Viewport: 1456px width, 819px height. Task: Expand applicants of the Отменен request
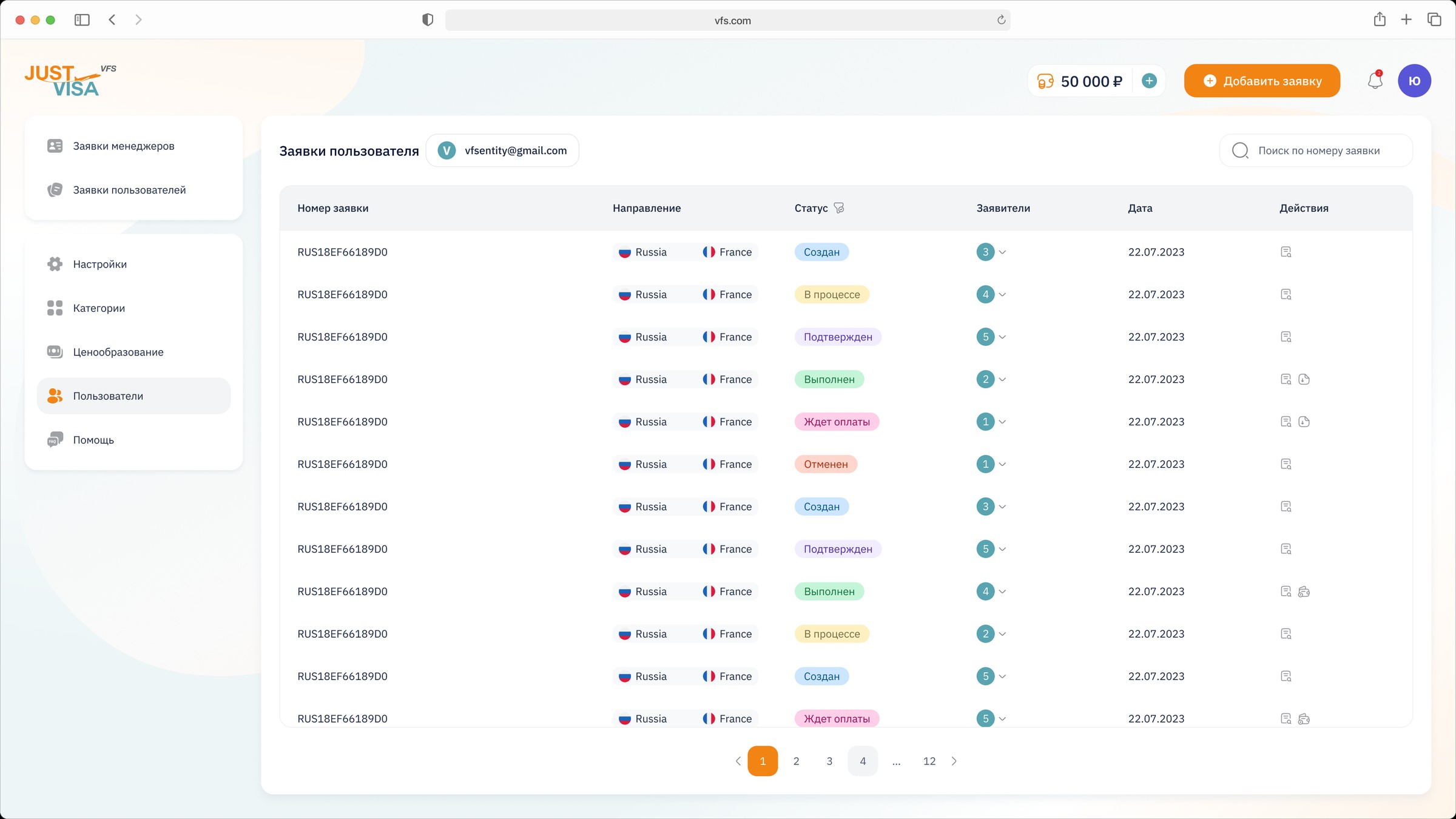[x=1002, y=465]
